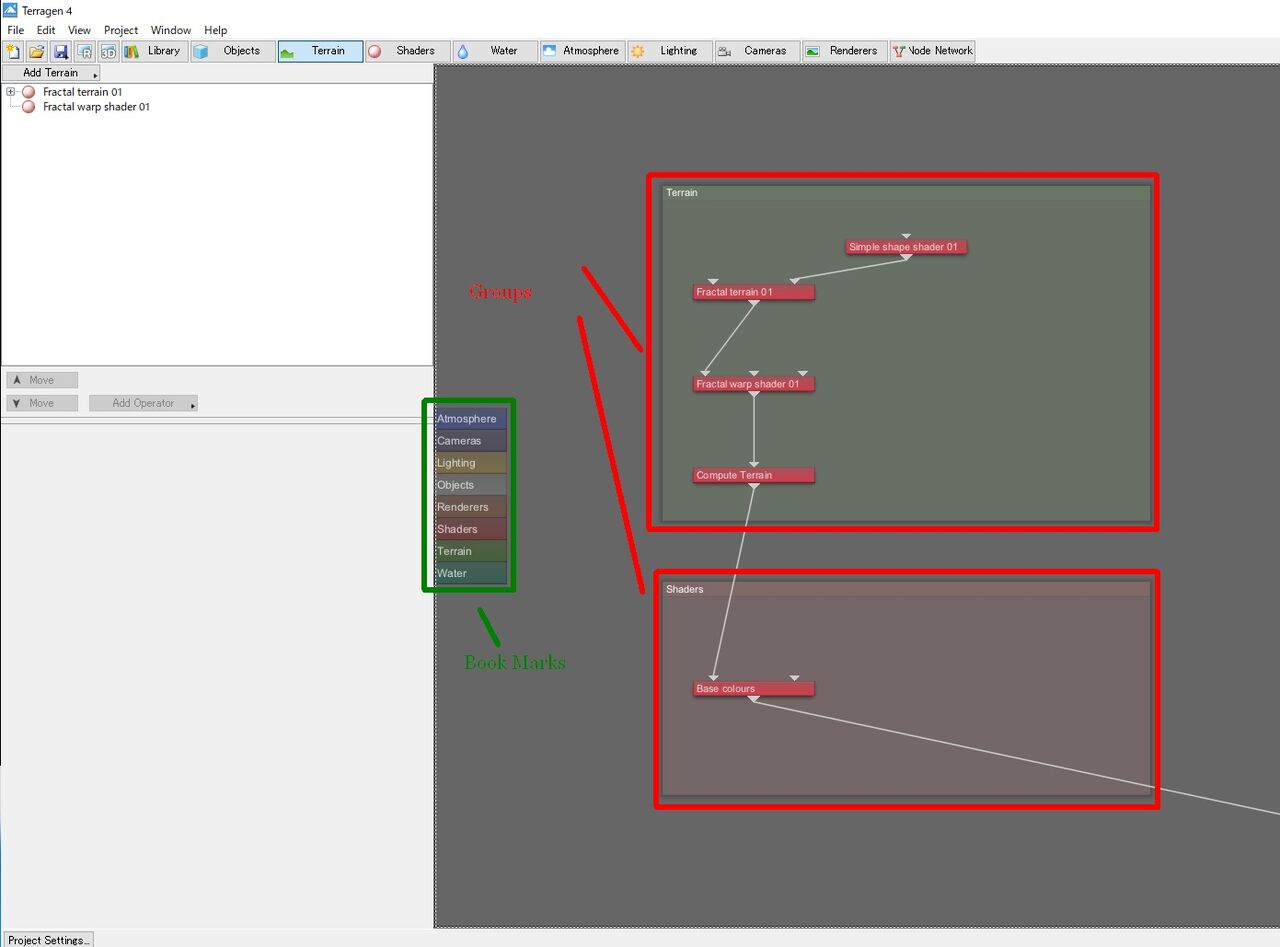Image resolution: width=1280 pixels, height=947 pixels.
Task: Select the Terrain layout toolbar button
Action: click(320, 51)
